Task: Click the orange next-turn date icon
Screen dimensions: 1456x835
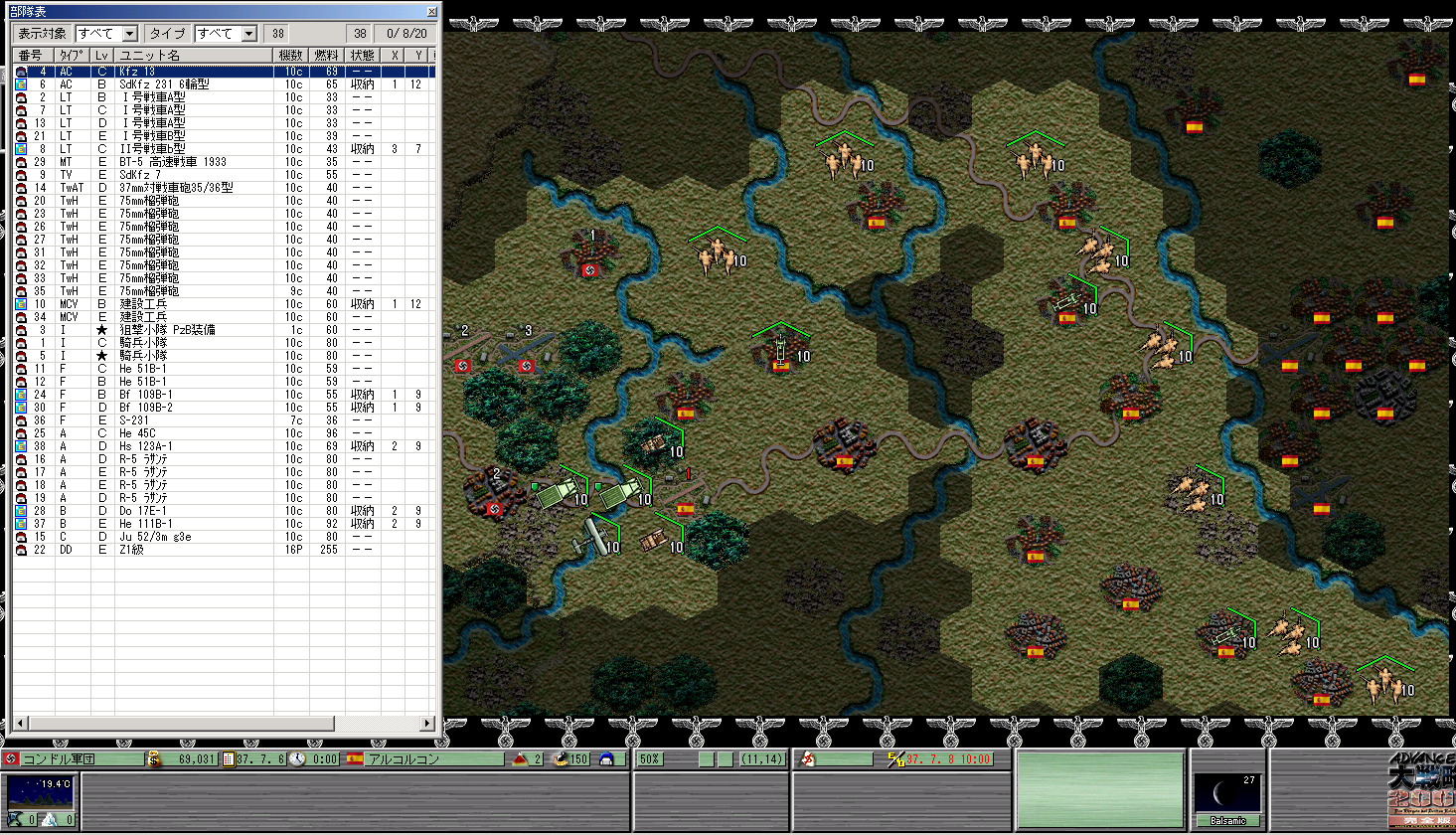Action: (895, 758)
